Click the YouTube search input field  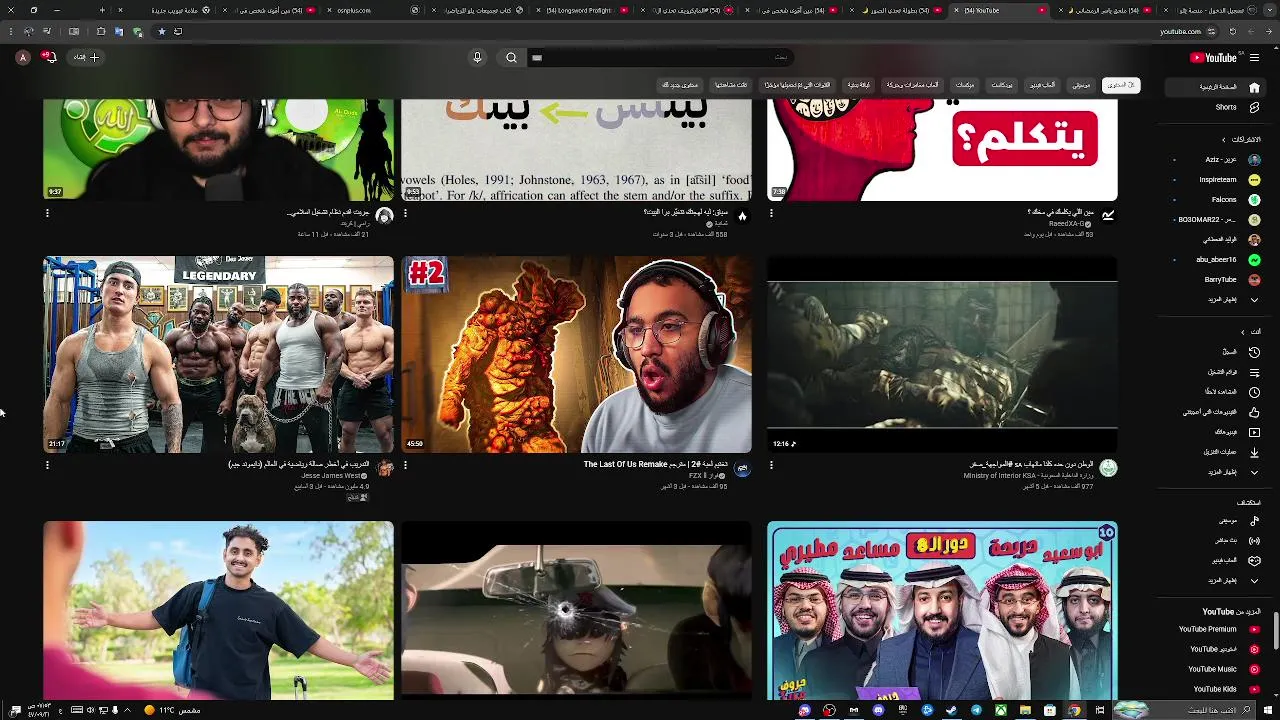point(660,57)
